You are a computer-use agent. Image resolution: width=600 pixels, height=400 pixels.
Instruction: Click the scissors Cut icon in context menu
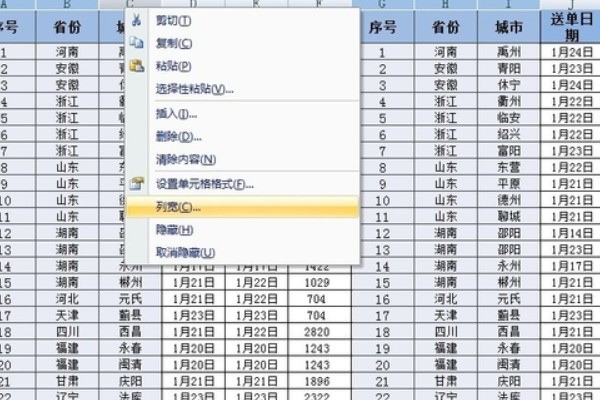[x=136, y=20]
